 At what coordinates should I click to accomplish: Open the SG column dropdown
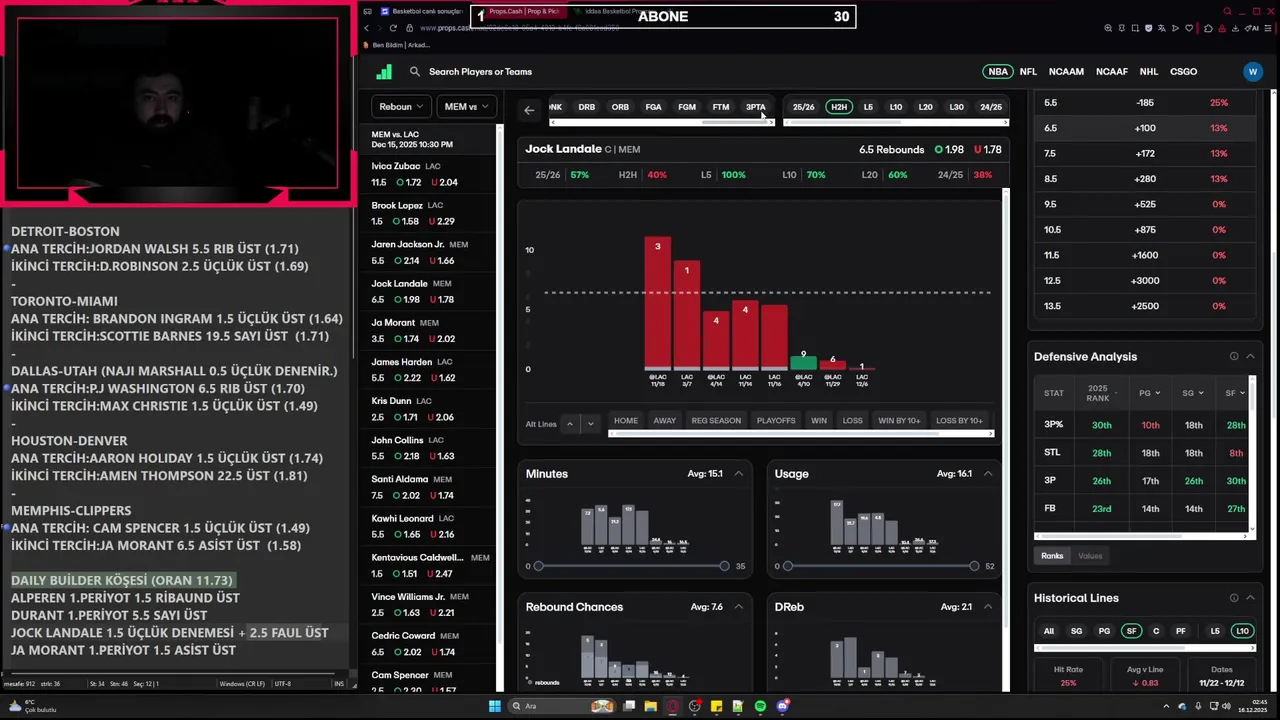tap(1193, 393)
